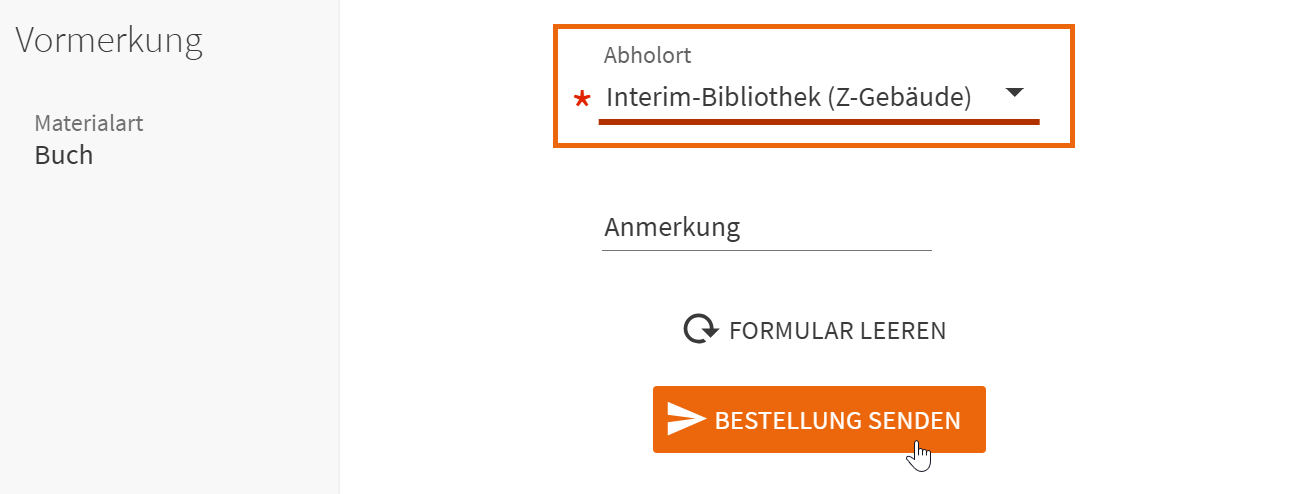The image size is (1299, 494).
Task: Open the Abholort dropdown arrow
Action: (x=1014, y=93)
